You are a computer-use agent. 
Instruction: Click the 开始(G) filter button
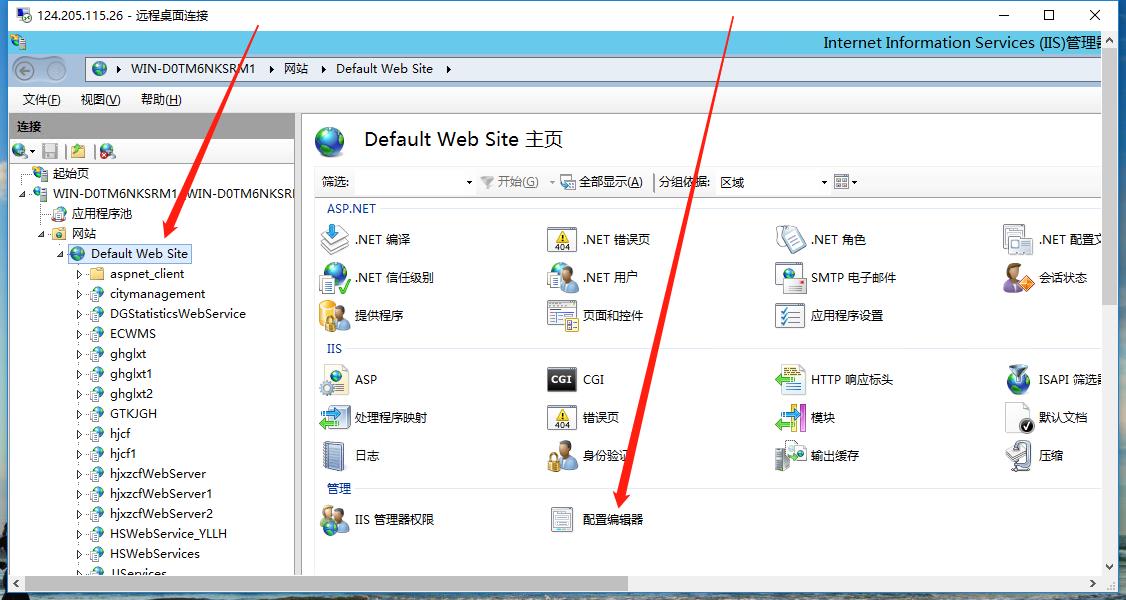[509, 182]
